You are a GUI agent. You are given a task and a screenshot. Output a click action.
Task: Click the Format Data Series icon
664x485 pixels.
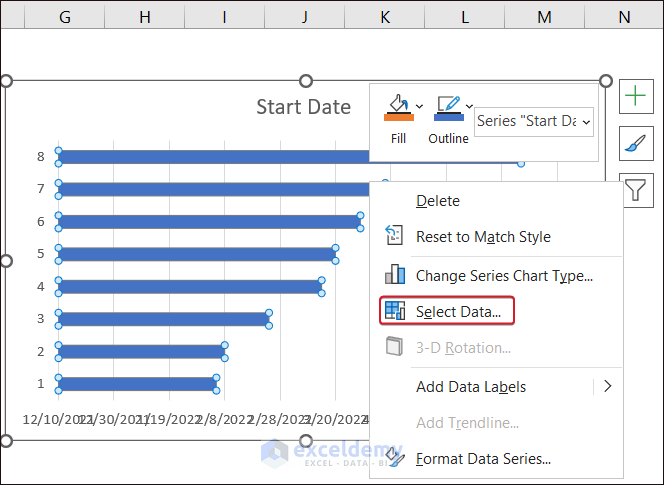click(395, 458)
